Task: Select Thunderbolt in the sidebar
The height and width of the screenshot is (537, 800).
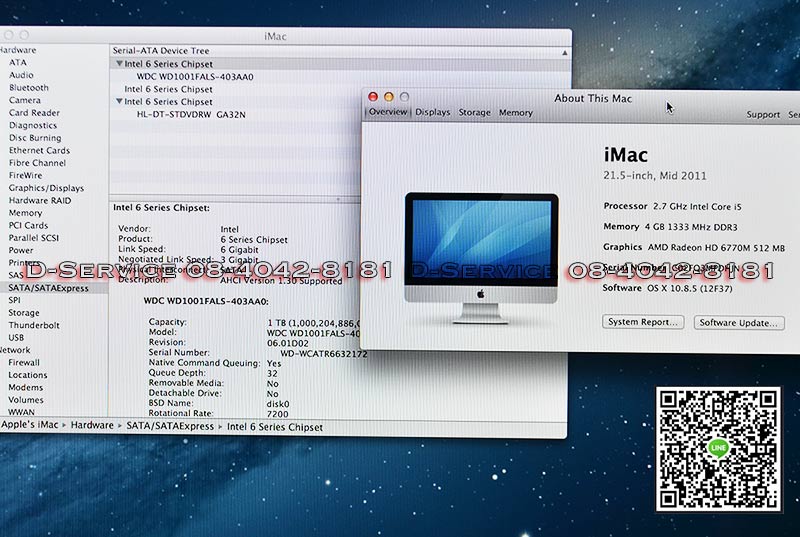Action: pos(34,325)
